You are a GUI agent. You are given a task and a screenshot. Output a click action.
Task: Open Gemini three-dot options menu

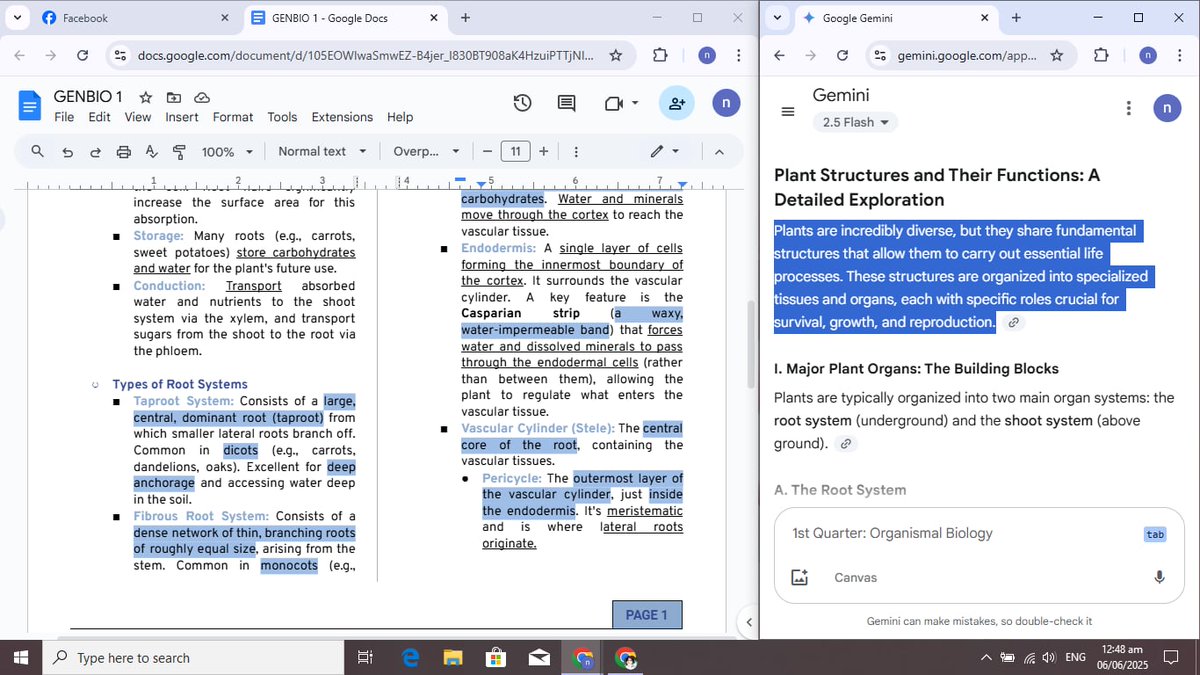1128,108
